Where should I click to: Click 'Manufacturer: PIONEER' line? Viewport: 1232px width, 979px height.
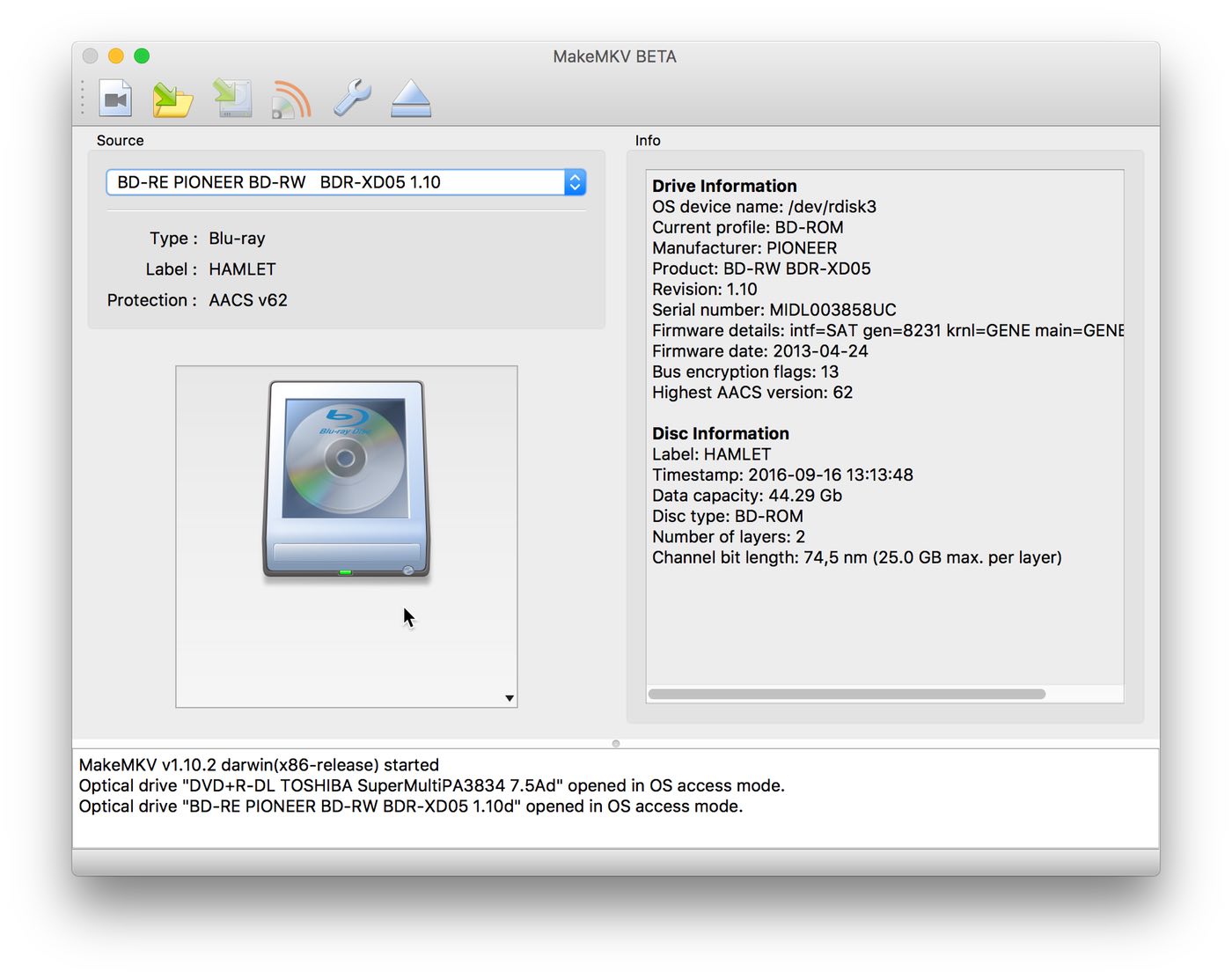pos(744,248)
